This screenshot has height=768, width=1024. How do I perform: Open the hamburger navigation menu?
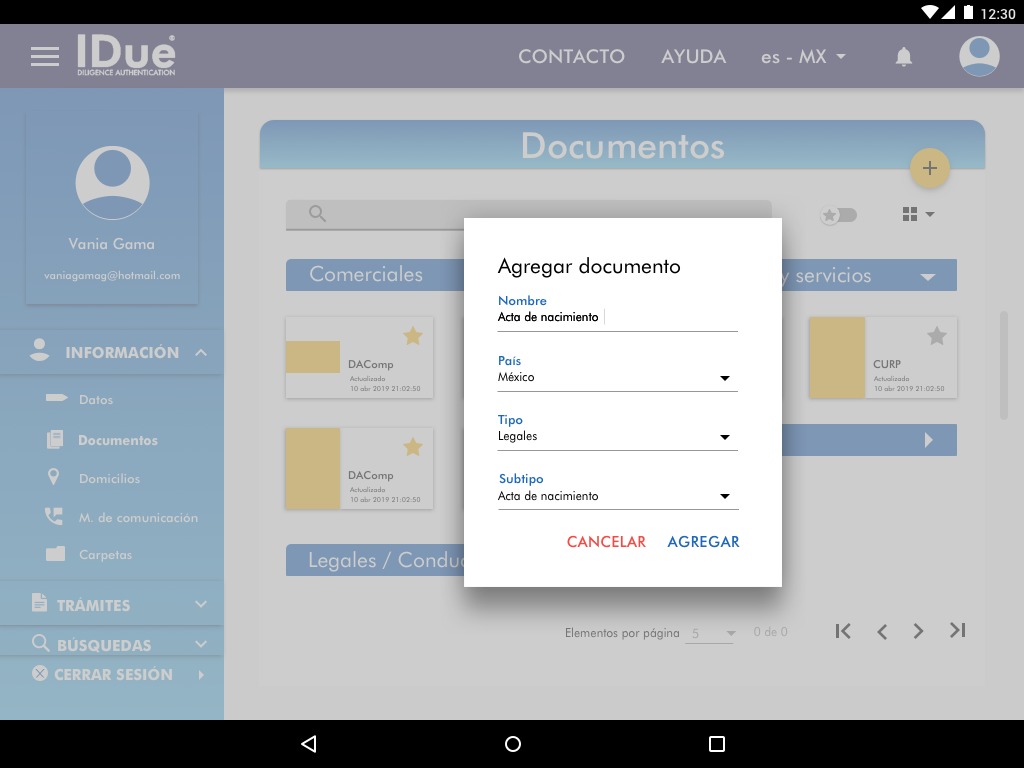pos(45,57)
